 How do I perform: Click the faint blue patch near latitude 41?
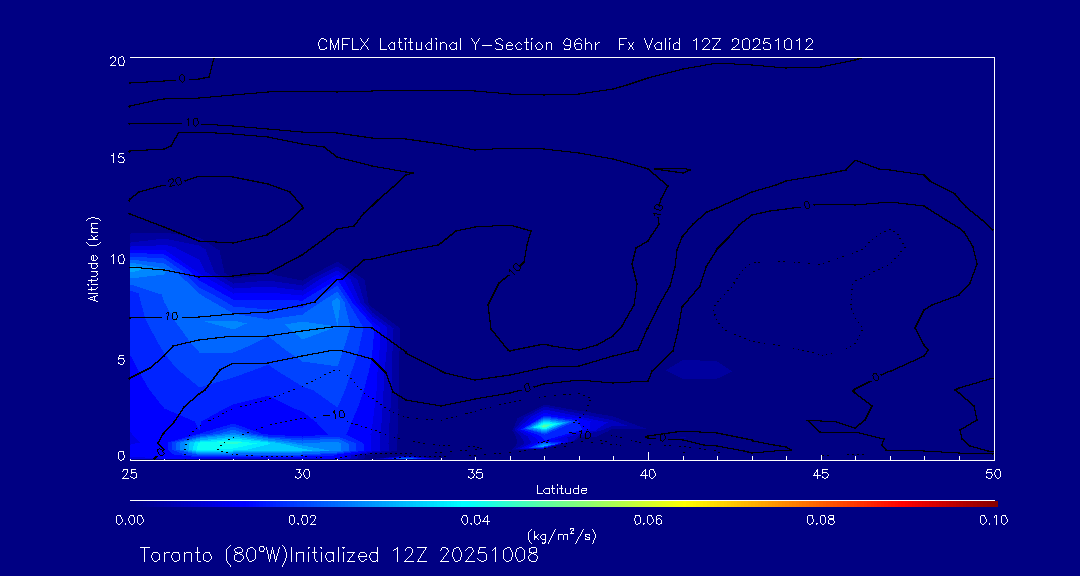click(698, 369)
